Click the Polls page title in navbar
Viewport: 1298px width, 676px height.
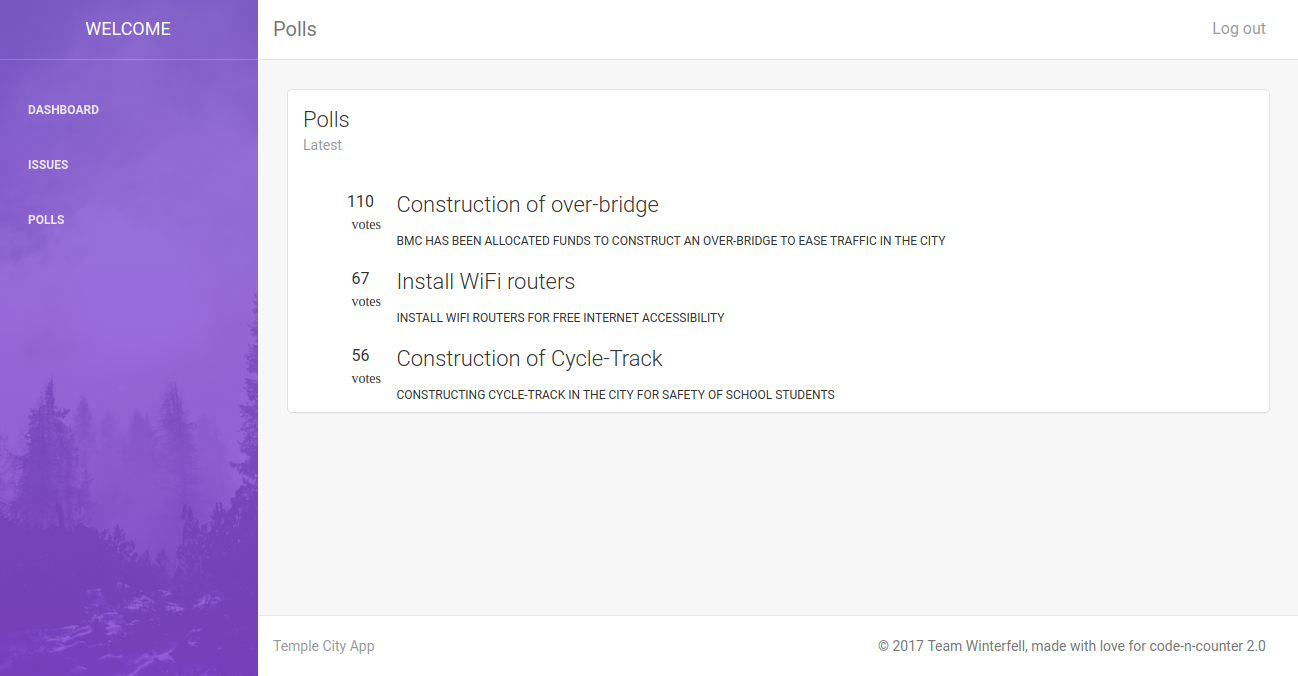295,29
